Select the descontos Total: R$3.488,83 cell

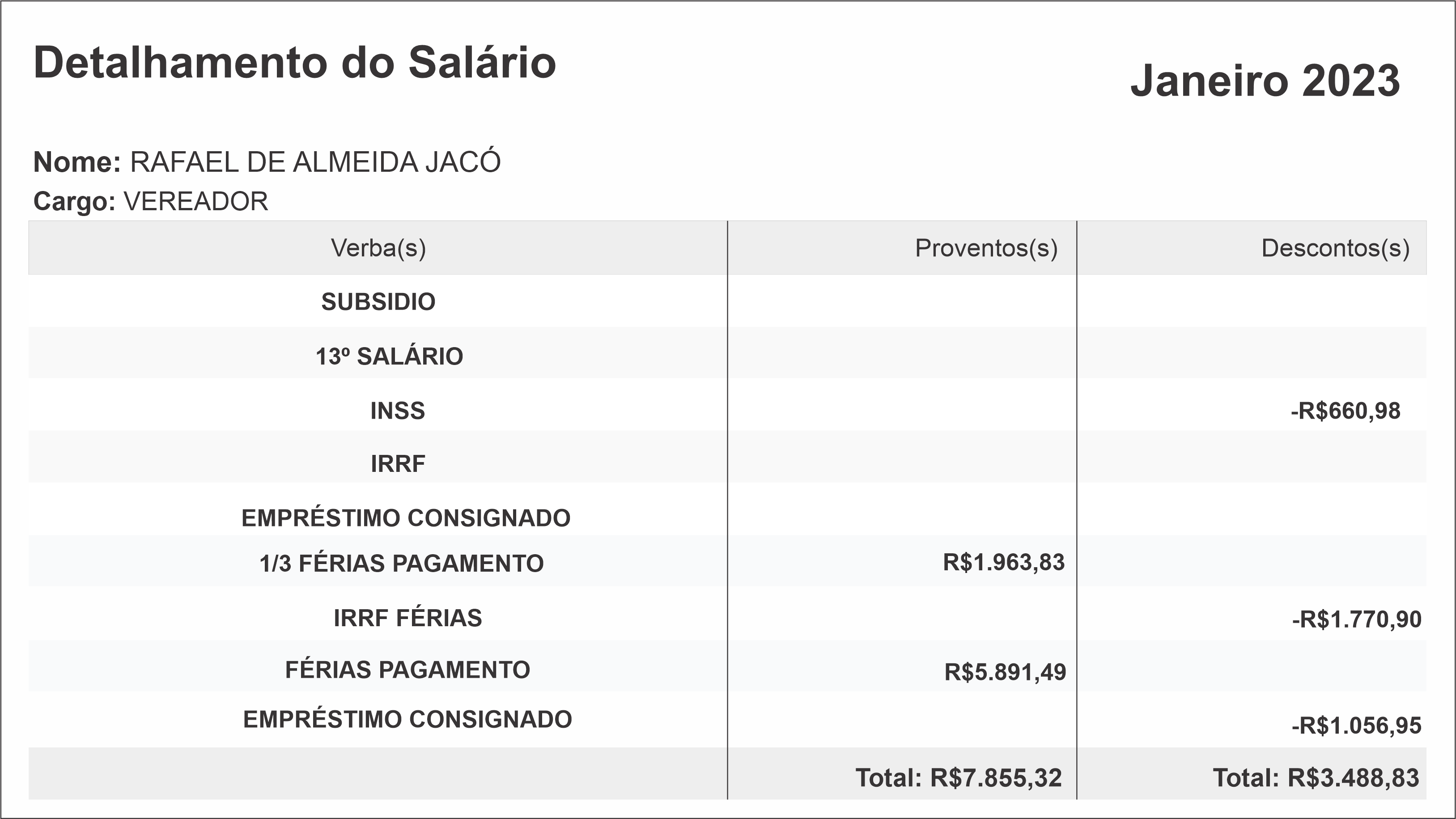click(1316, 778)
